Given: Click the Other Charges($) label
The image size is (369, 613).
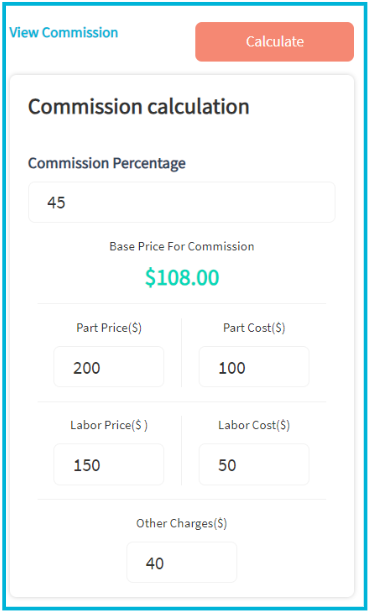Looking at the screenshot, I should pyautogui.click(x=182, y=523).
